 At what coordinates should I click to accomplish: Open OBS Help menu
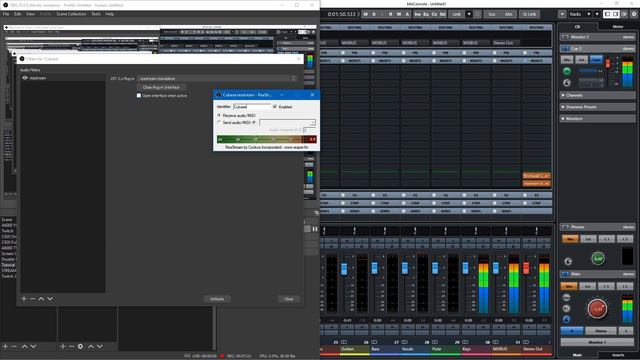[x=109, y=14]
